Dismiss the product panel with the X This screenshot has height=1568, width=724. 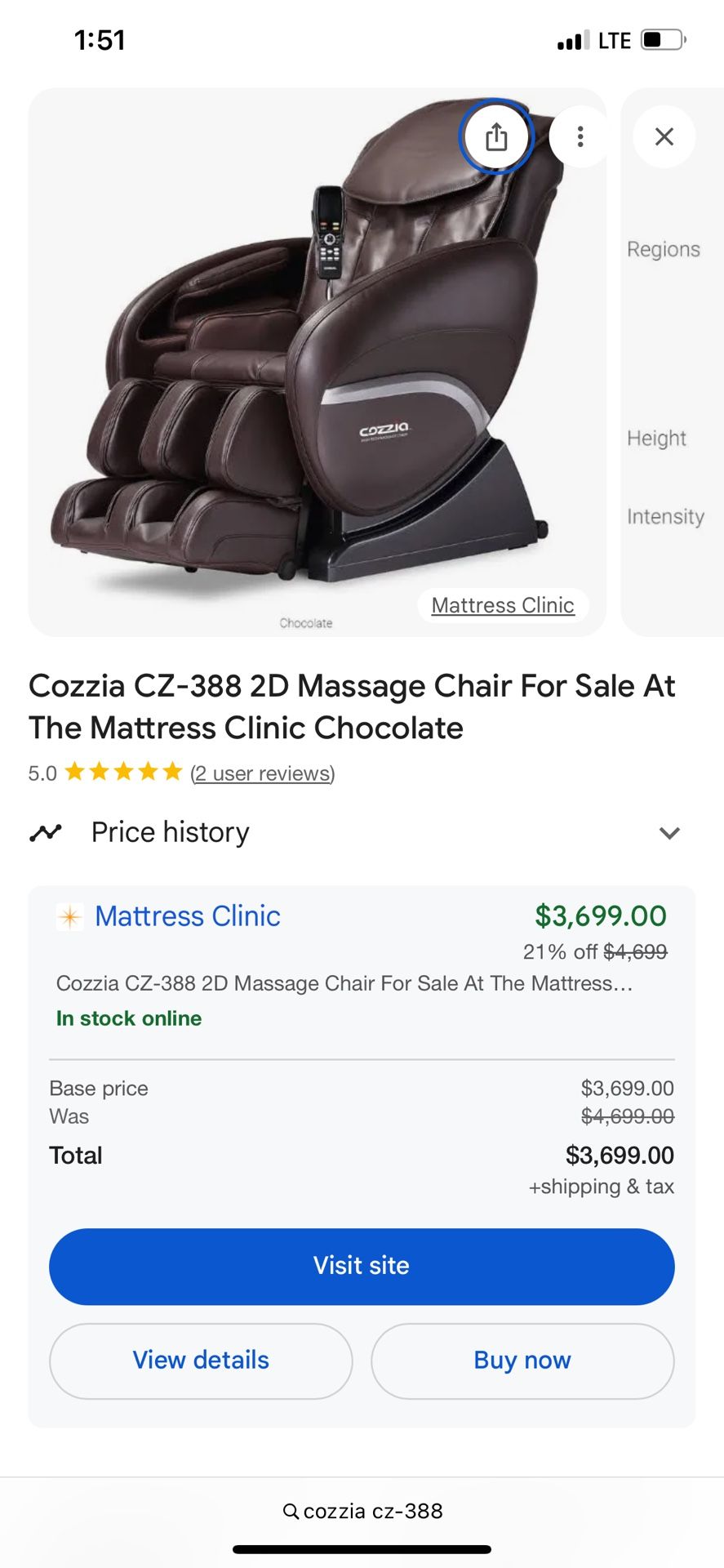tap(664, 137)
